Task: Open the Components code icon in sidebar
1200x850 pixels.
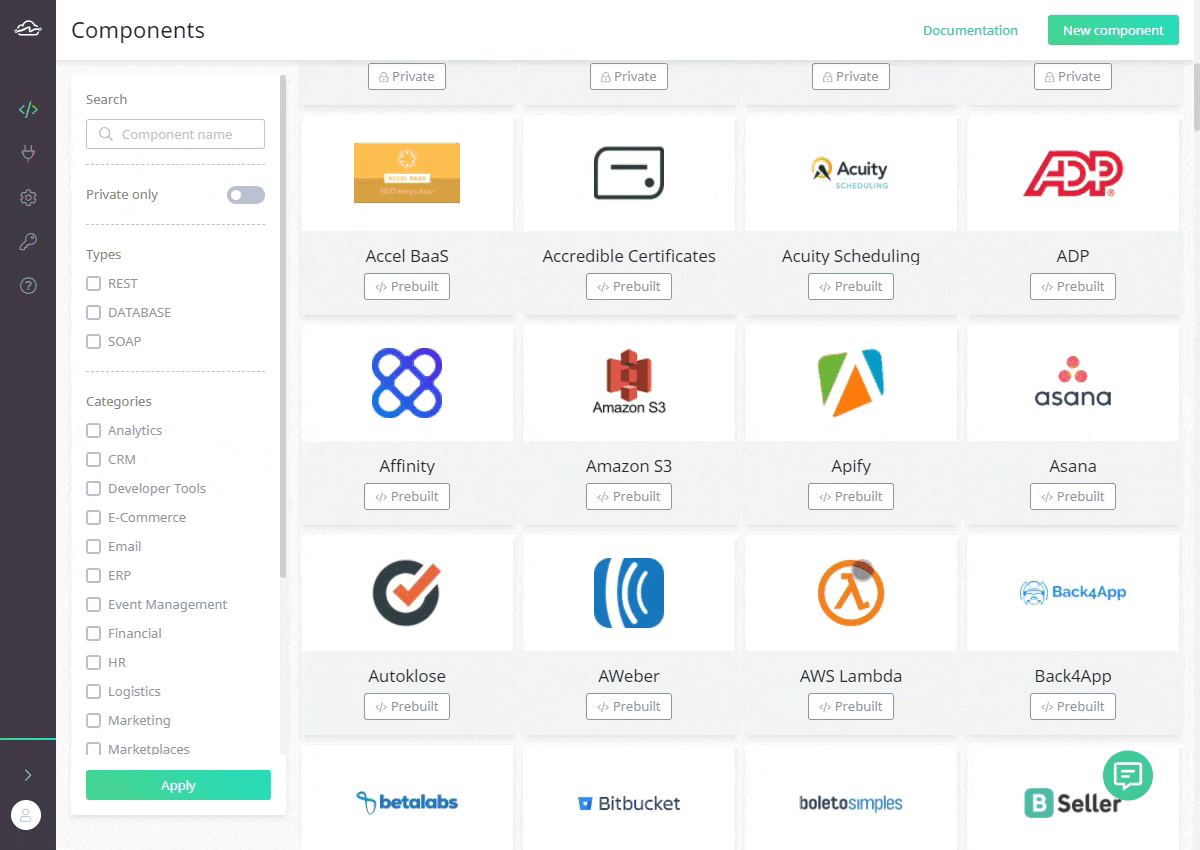Action: click(28, 109)
